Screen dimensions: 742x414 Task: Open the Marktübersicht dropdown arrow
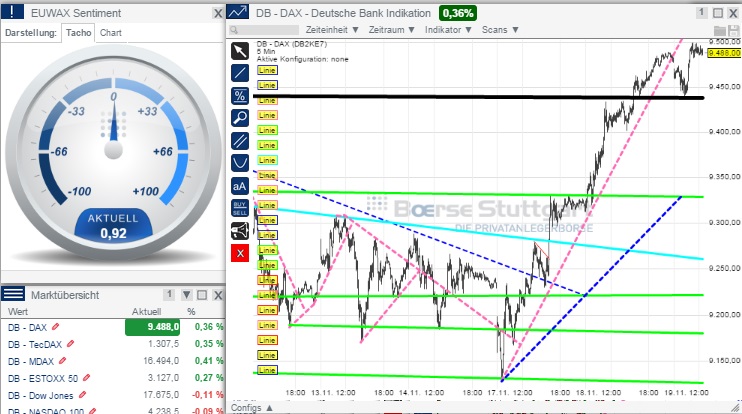pyautogui.click(x=187, y=295)
